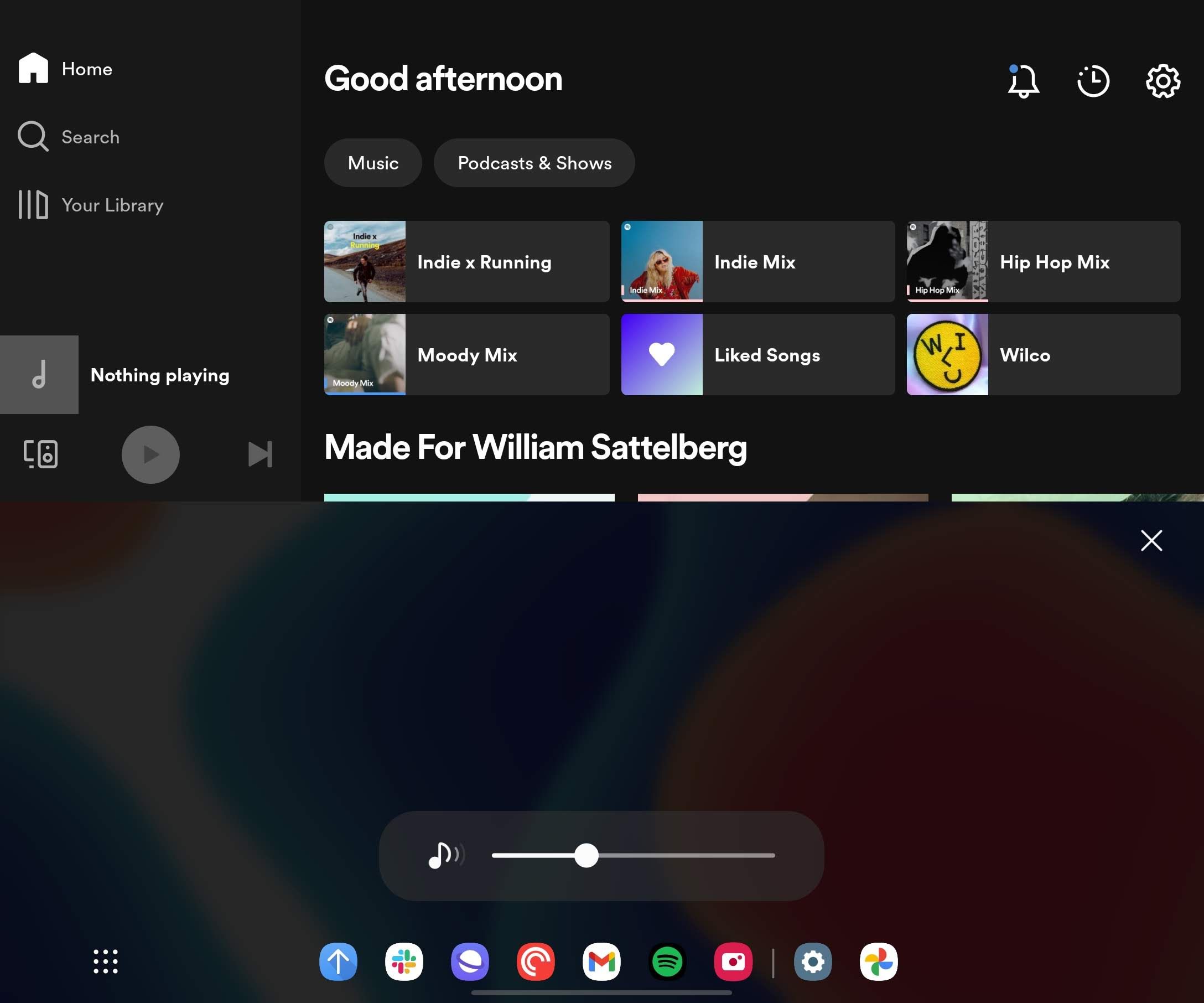Switch to Podcasts & Shows
Viewport: 1204px width, 1003px height.
534,163
